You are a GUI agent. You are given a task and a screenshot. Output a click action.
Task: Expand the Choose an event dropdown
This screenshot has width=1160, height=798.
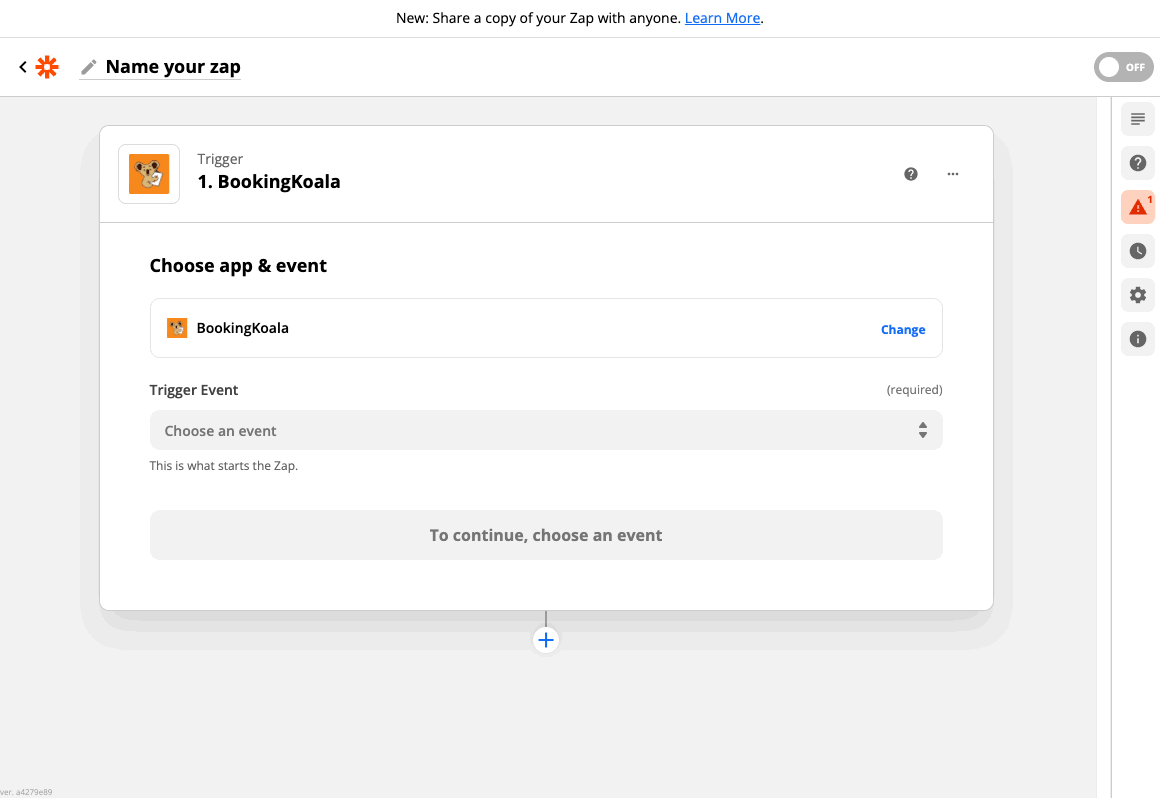coord(545,431)
